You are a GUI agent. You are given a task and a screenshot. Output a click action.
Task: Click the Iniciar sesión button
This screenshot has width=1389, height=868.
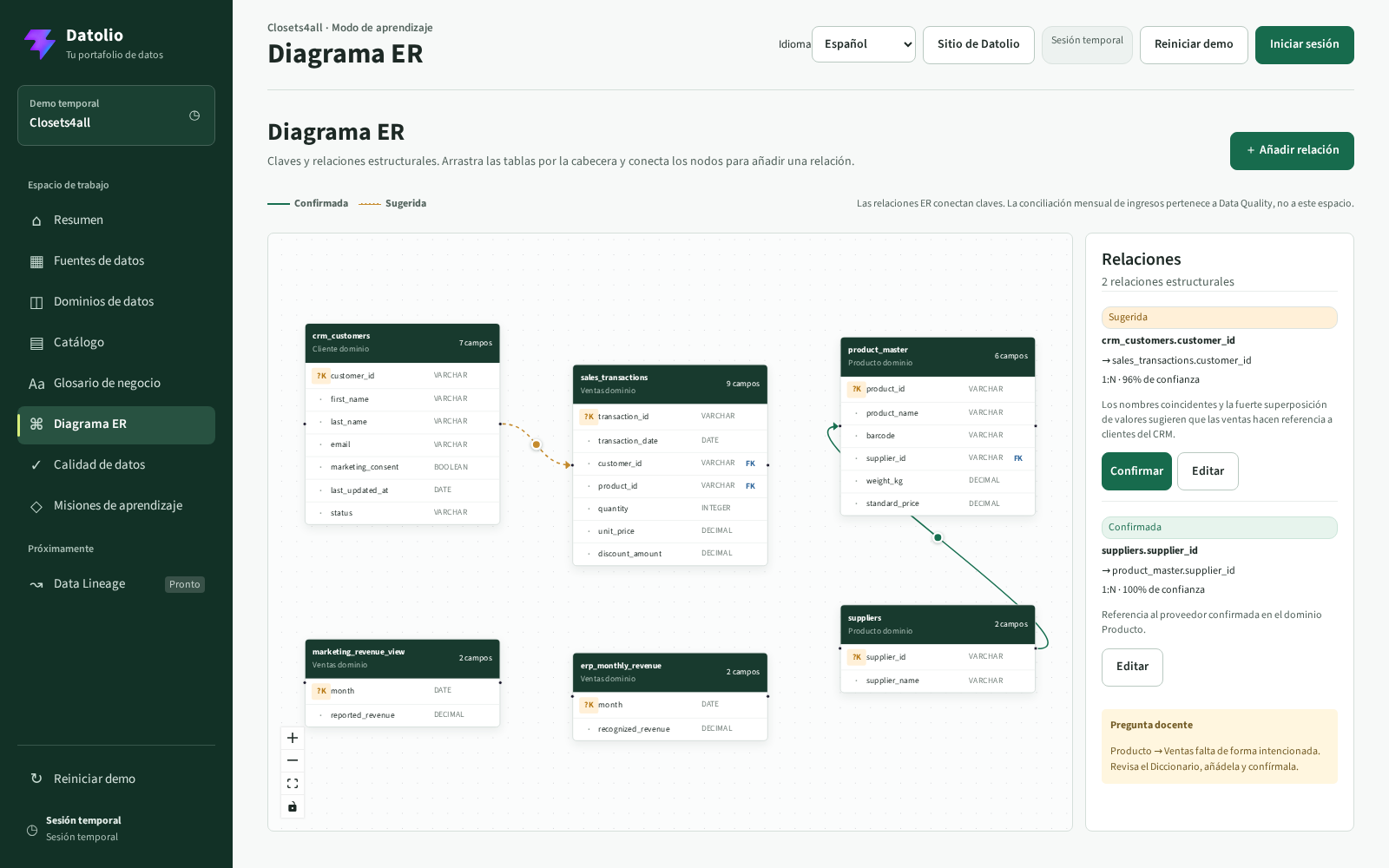tap(1304, 44)
